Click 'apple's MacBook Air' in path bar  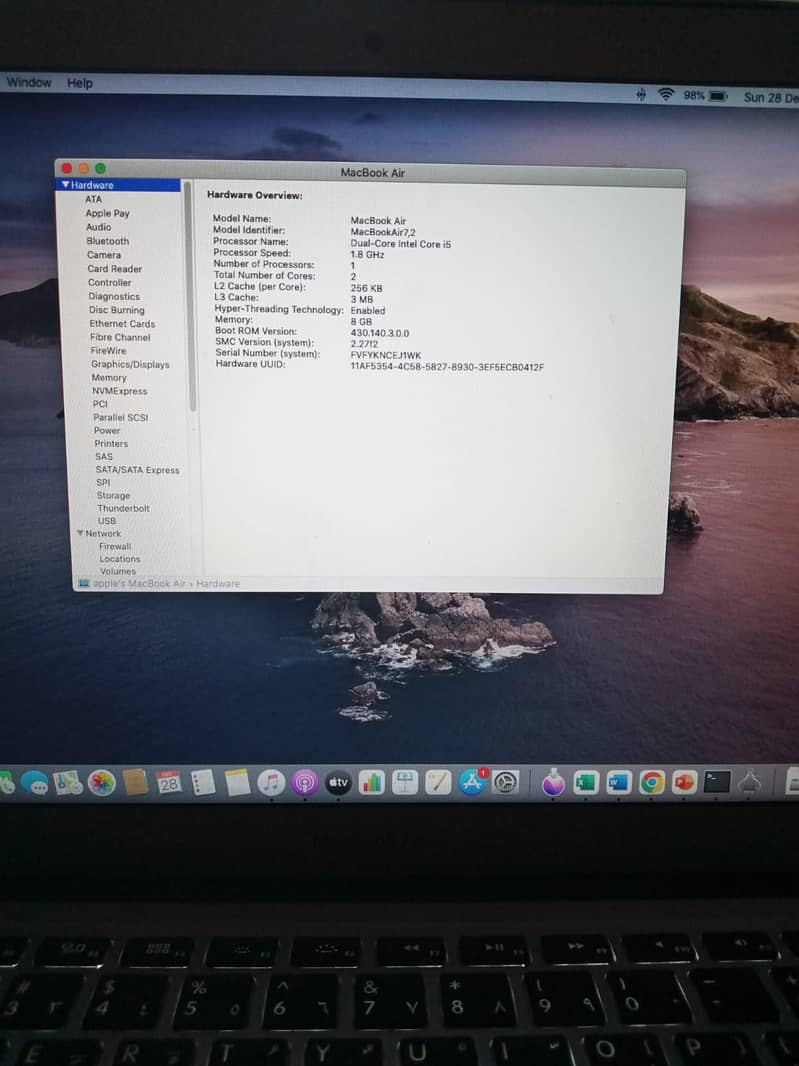click(139, 584)
